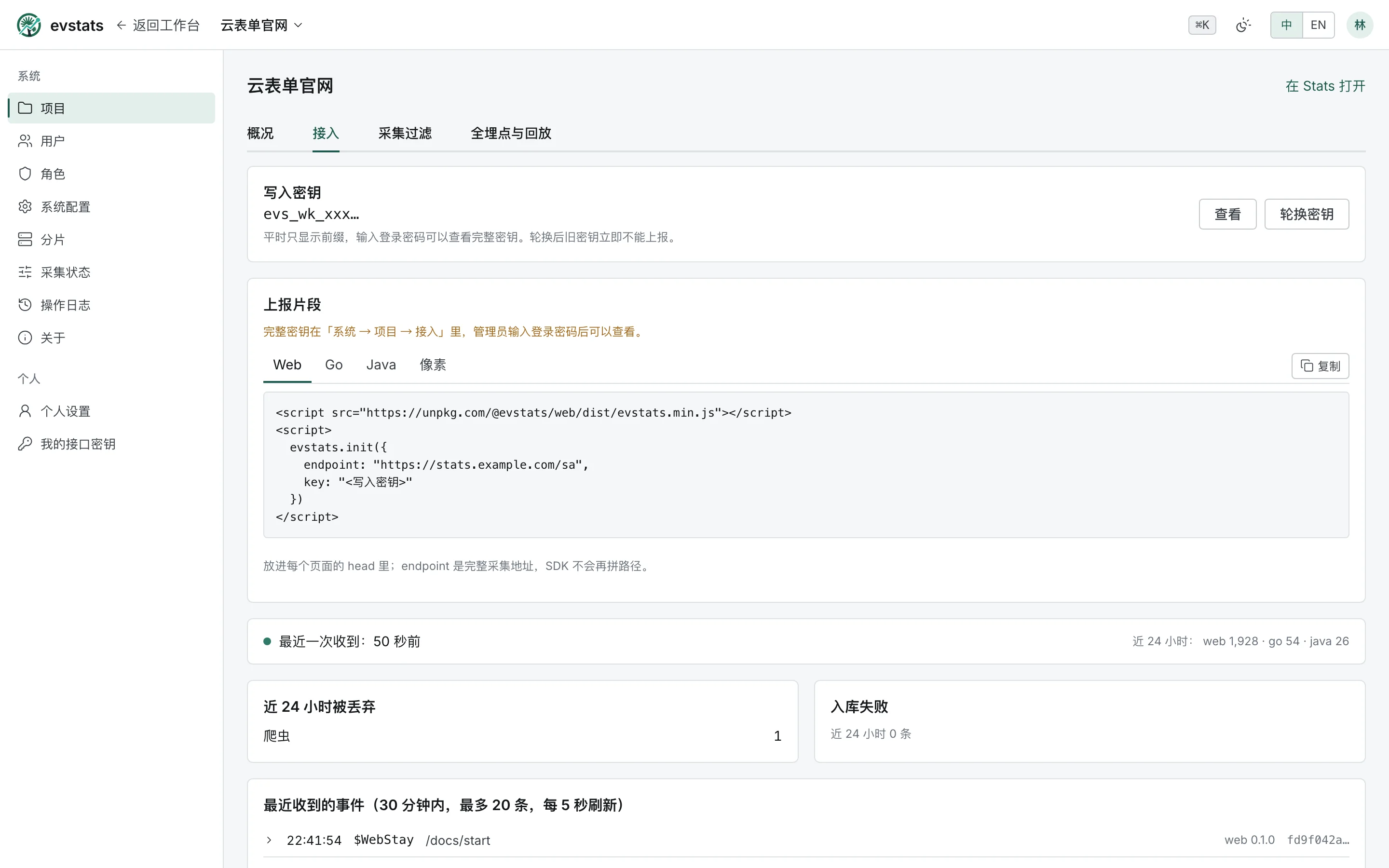Open 关于 page

point(111,337)
